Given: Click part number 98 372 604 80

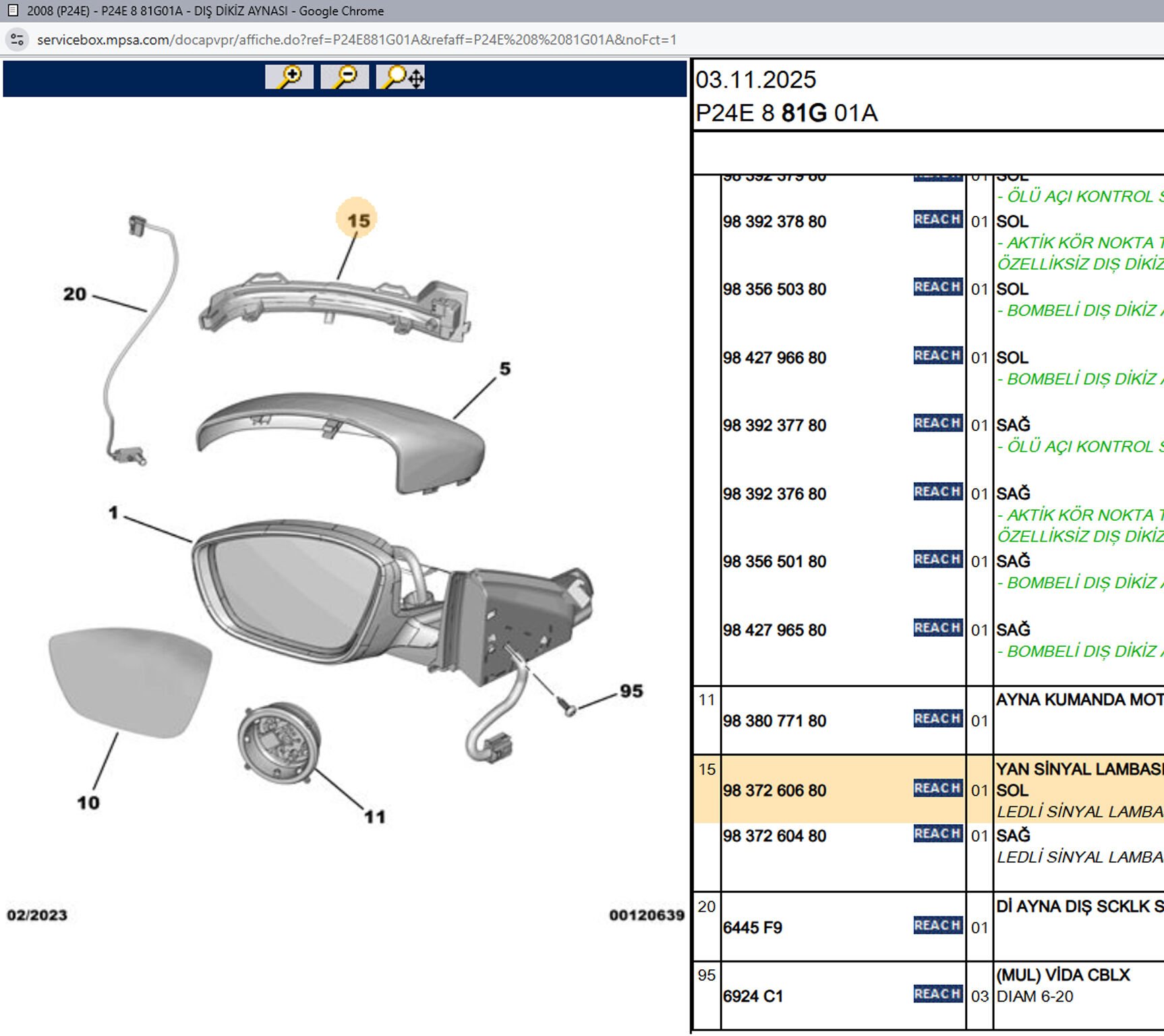Looking at the screenshot, I should (774, 836).
